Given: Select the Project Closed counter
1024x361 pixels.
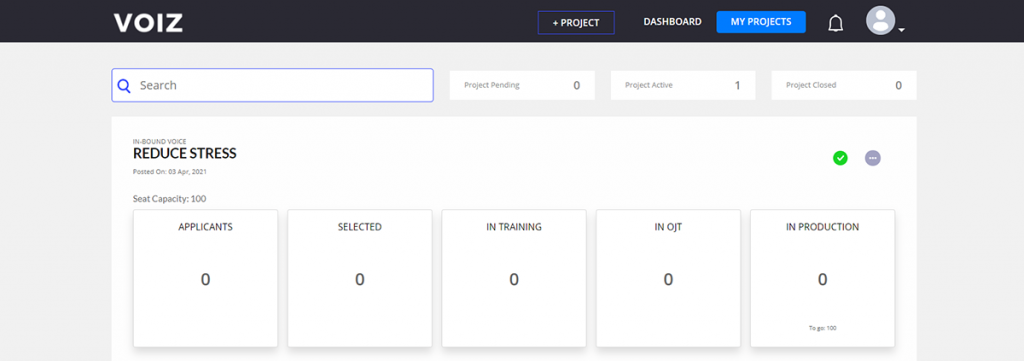Looking at the screenshot, I should [844, 86].
